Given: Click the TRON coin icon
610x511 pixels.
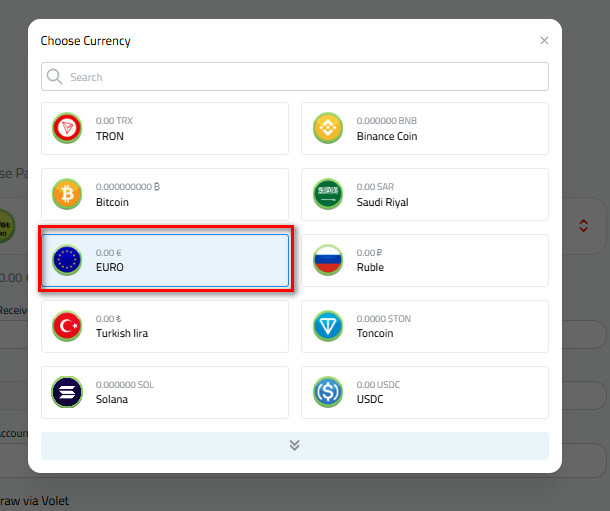Looking at the screenshot, I should (67, 128).
